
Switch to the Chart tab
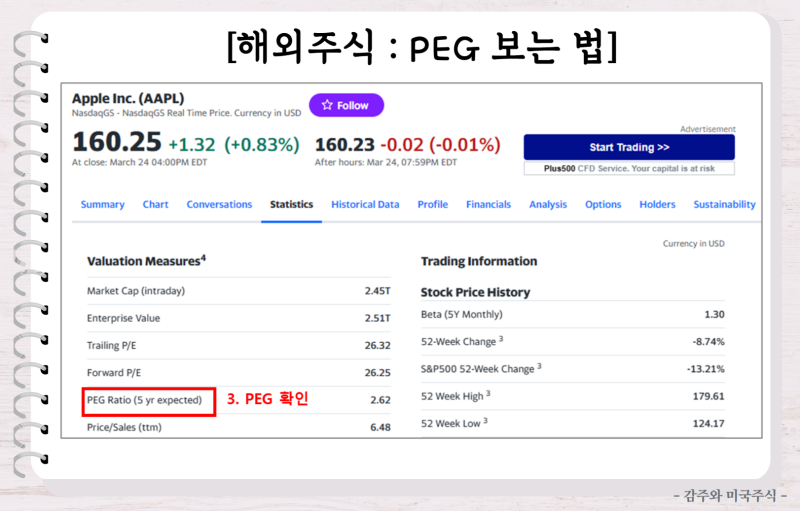156,205
